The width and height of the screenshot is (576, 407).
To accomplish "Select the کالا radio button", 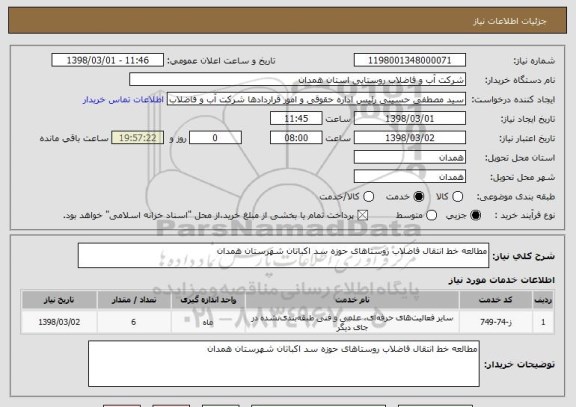I will click(457, 197).
